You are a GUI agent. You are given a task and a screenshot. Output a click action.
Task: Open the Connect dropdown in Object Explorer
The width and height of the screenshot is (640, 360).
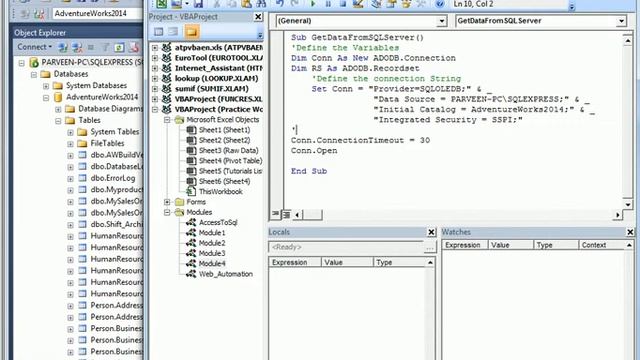34,47
